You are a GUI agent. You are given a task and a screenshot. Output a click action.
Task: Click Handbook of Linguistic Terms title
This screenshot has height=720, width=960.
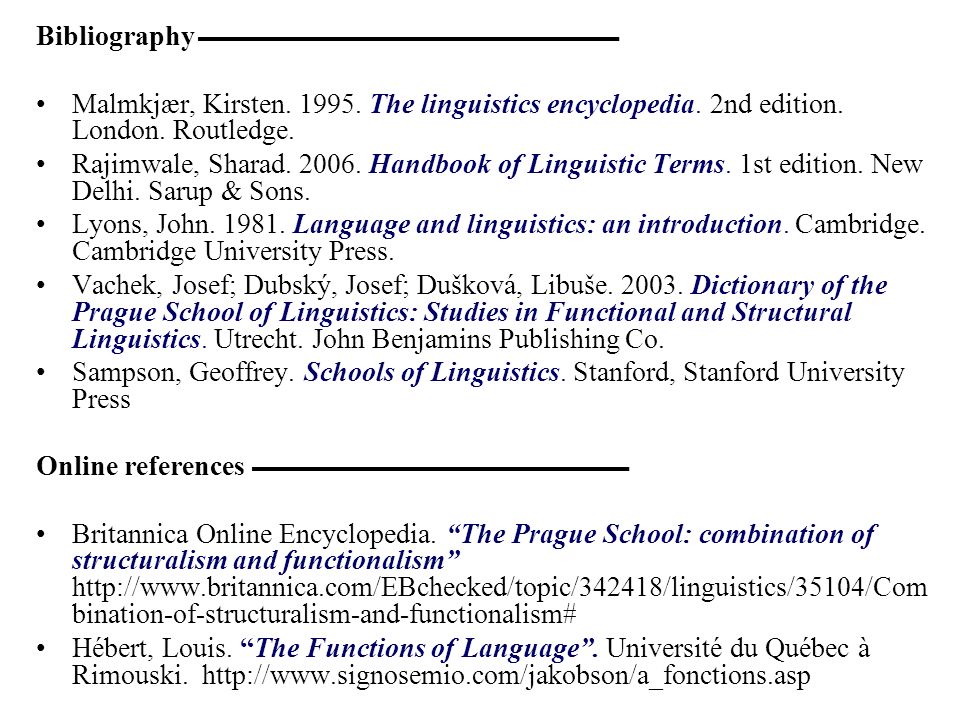[x=547, y=165]
